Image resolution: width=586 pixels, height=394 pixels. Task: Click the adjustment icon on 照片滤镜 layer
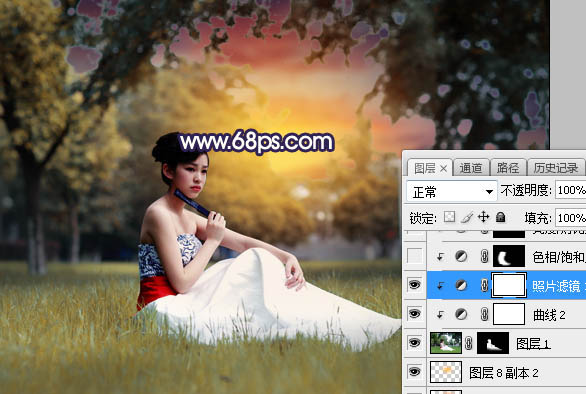pos(461,286)
